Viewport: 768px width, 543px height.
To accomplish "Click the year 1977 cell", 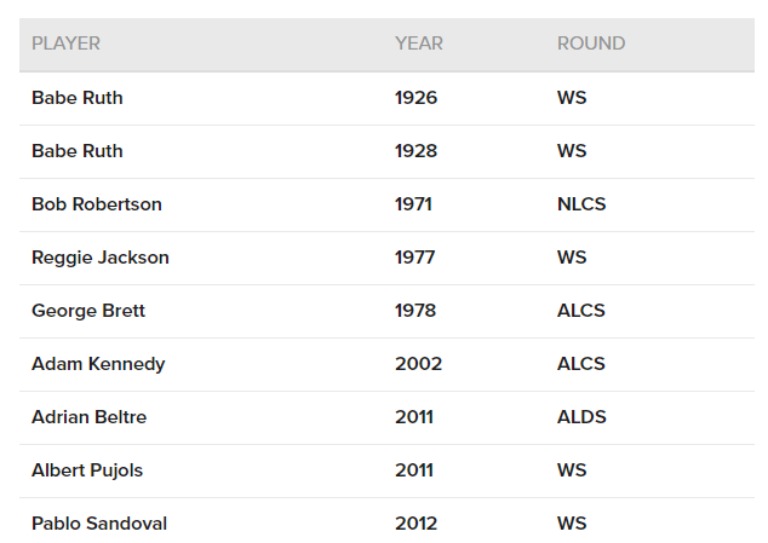I will click(x=415, y=257).
